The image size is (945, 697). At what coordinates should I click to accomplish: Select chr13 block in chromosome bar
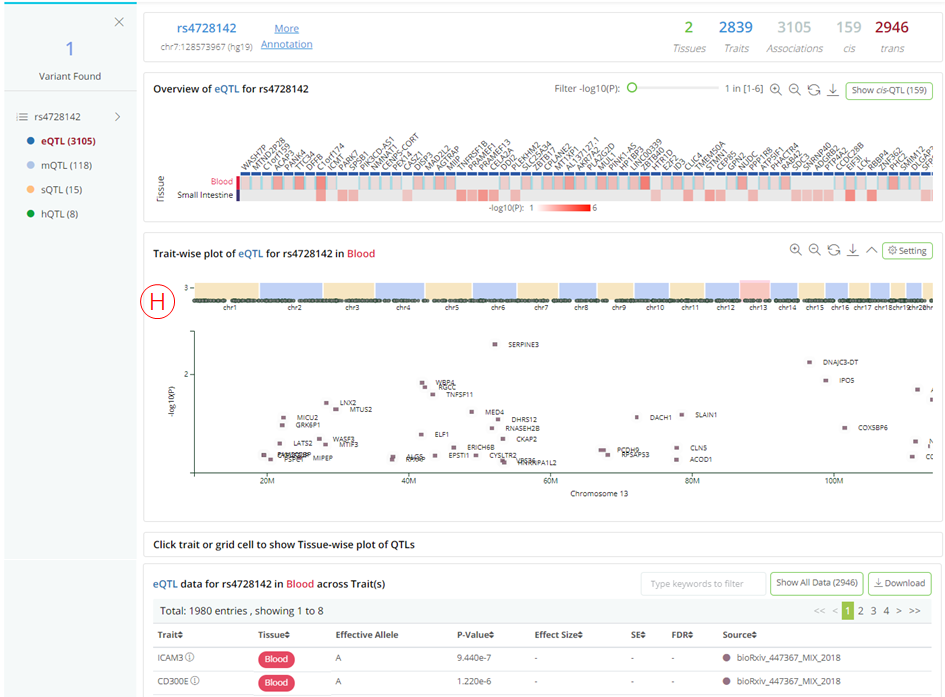point(755,290)
